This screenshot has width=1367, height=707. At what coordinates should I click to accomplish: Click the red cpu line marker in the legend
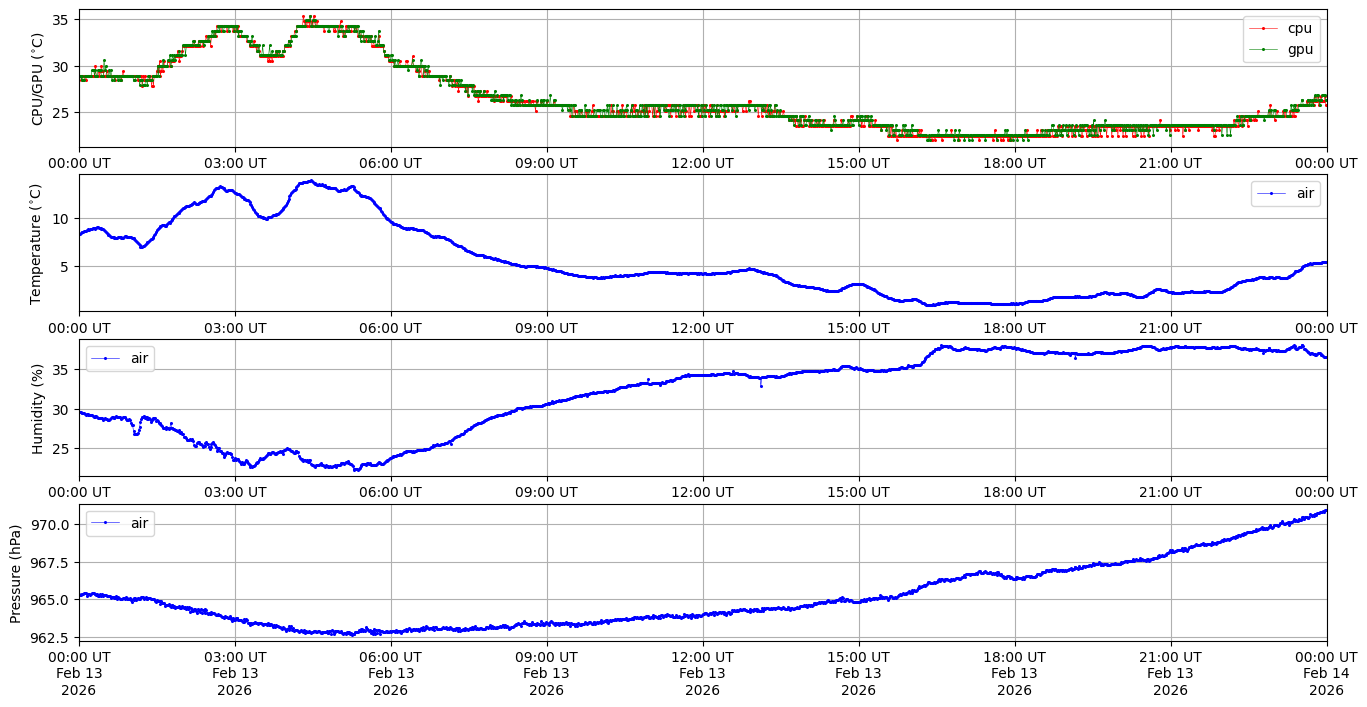[x=1266, y=29]
